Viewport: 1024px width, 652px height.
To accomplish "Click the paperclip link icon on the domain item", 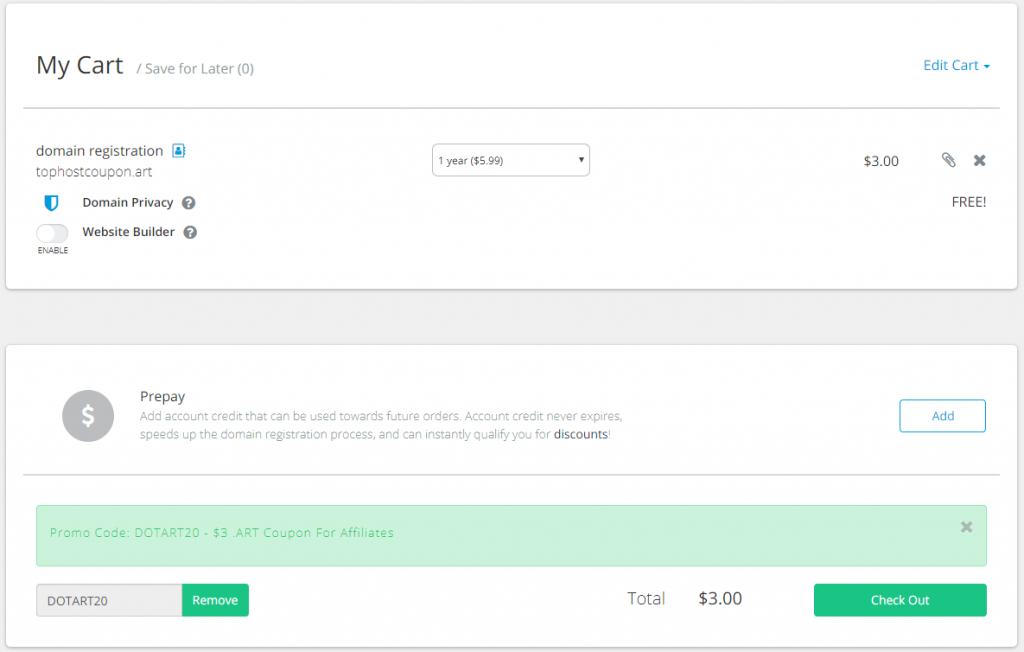I will [x=948, y=160].
